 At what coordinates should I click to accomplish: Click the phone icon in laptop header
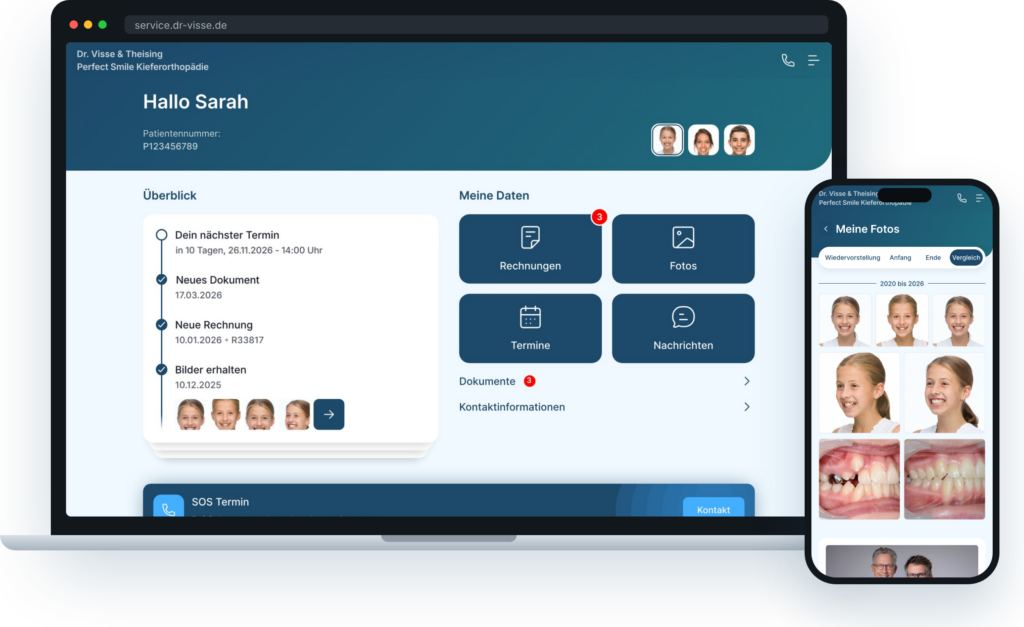coord(788,60)
